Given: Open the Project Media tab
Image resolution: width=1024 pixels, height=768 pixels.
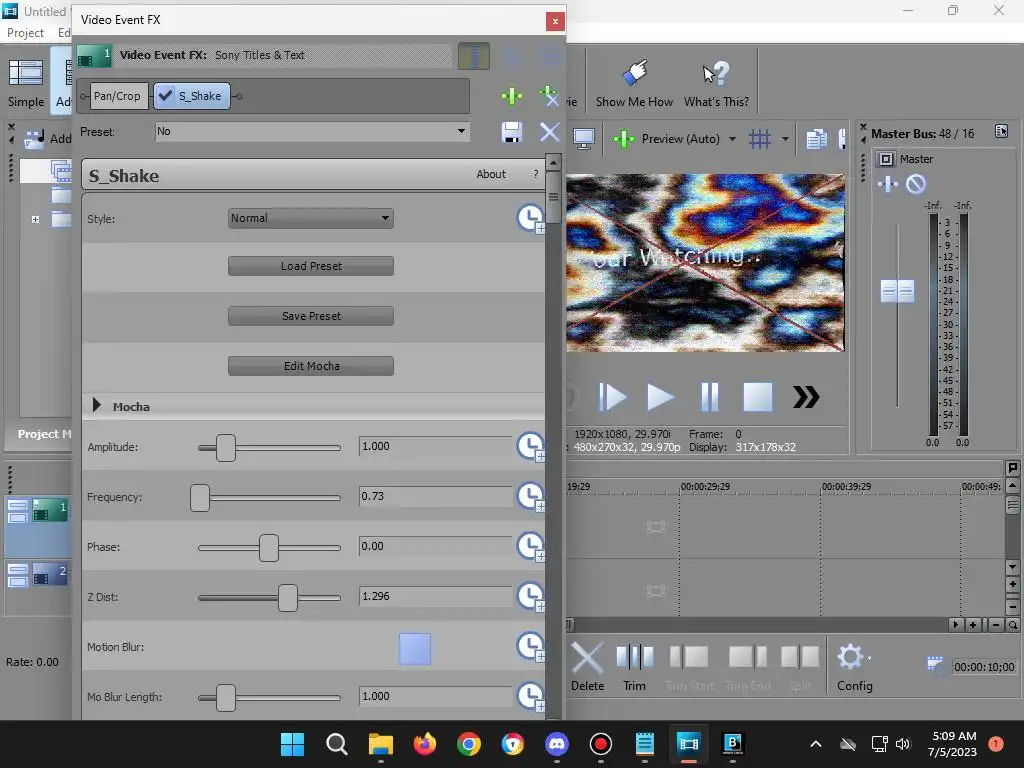Looking at the screenshot, I should 44,434.
